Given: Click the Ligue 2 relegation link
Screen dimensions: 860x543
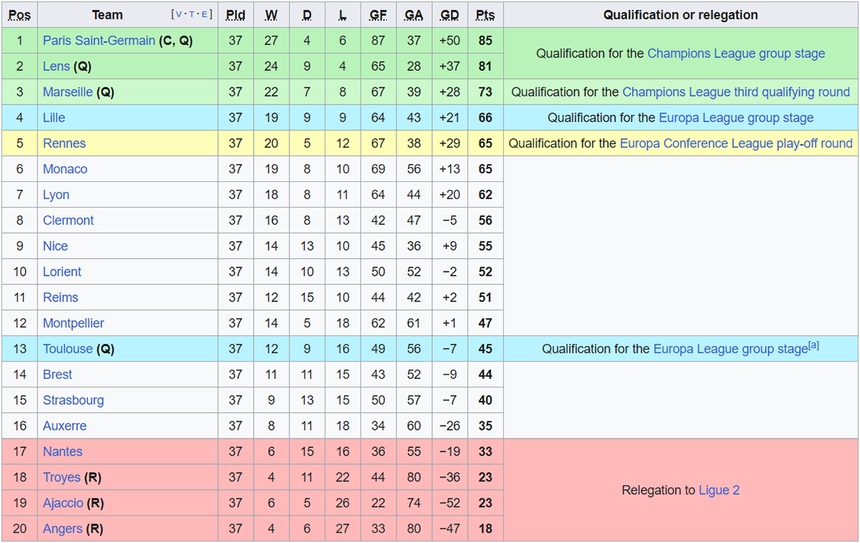Looking at the screenshot, I should coord(720,491).
